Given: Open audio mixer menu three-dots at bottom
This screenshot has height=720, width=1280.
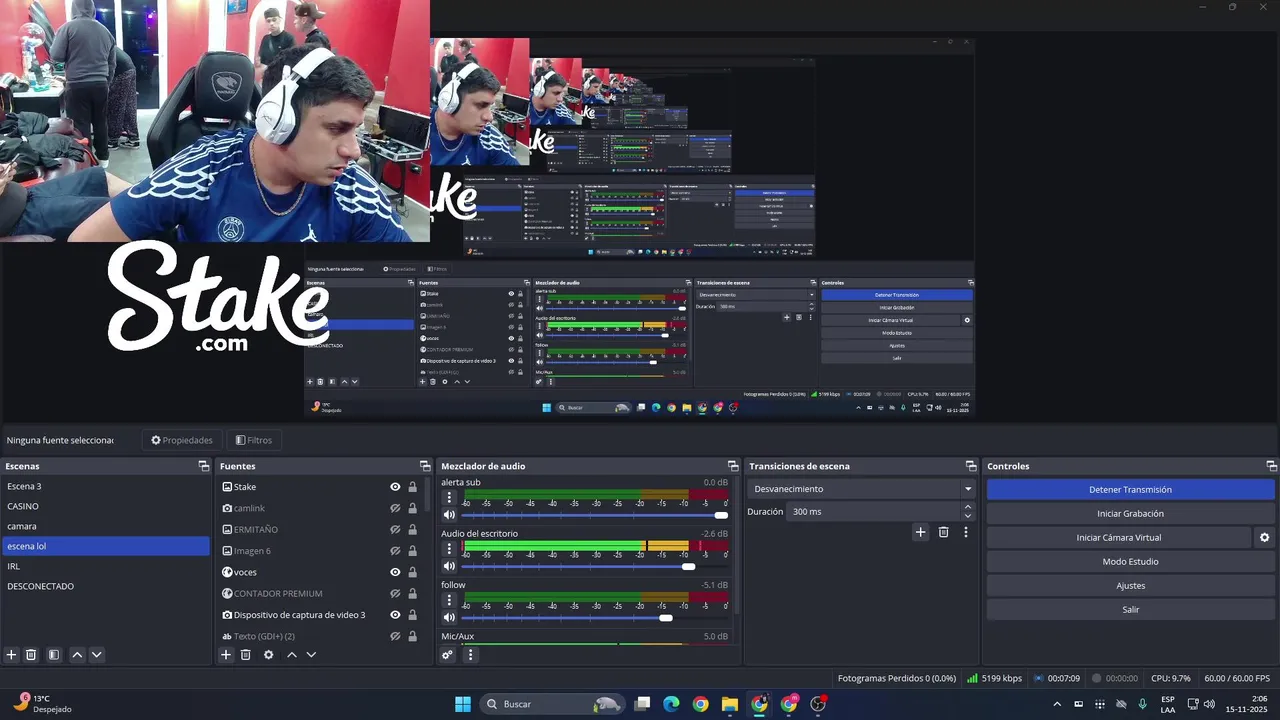Looking at the screenshot, I should (470, 655).
